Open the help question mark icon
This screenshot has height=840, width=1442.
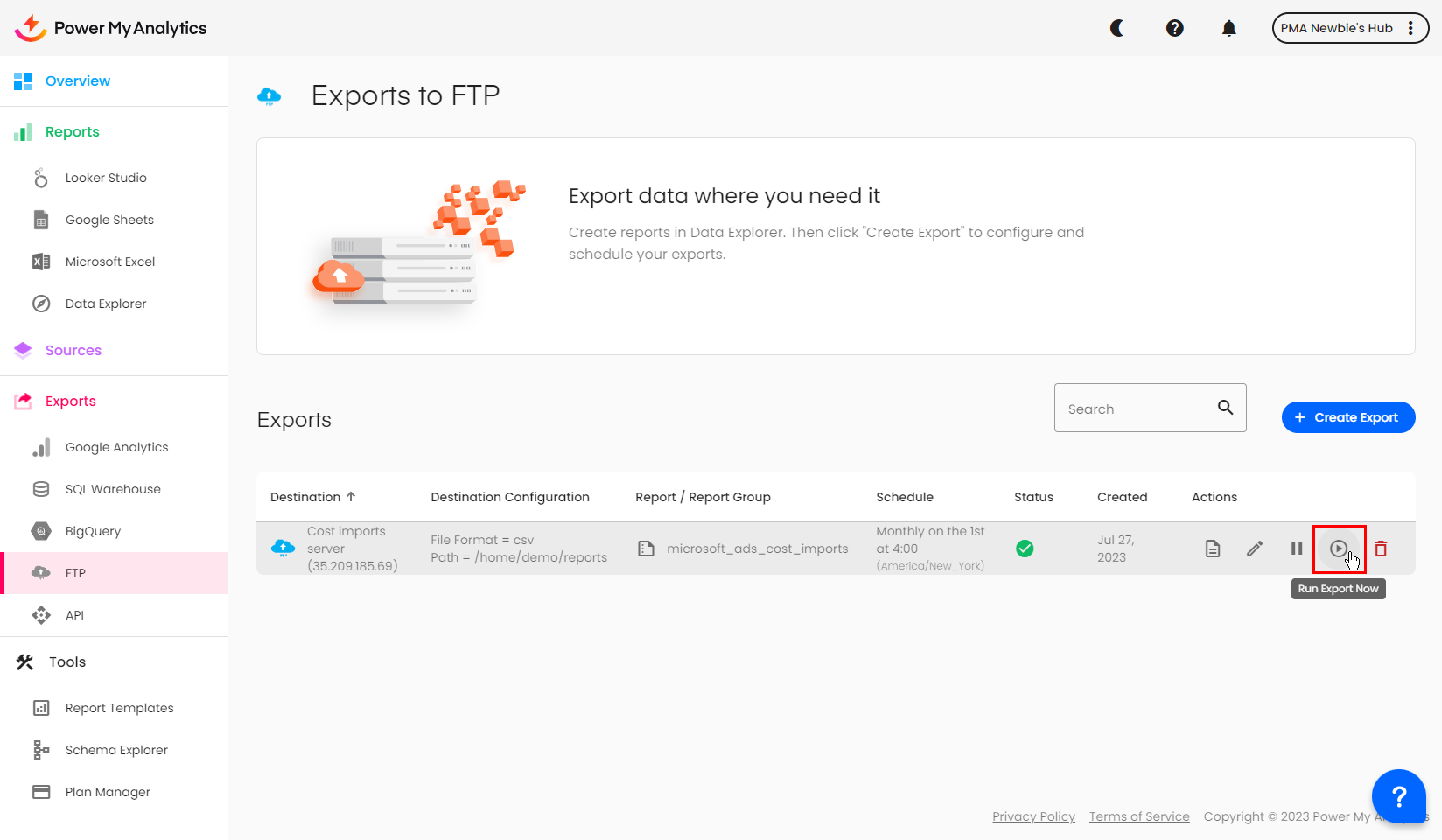[1175, 28]
